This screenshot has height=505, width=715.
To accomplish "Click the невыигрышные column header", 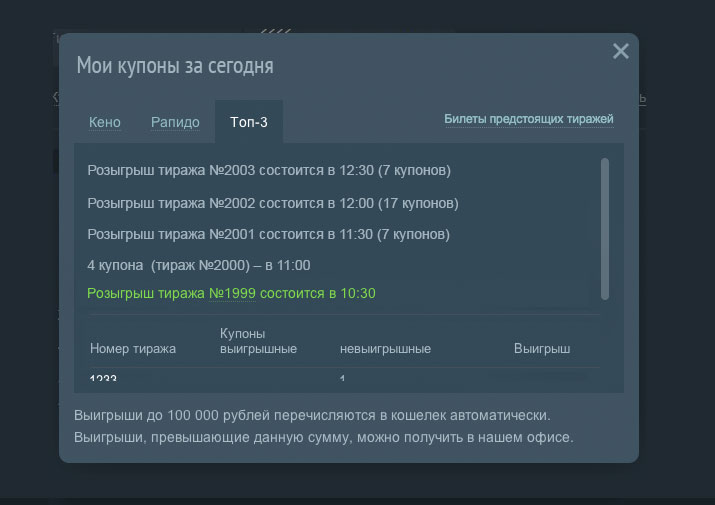I will click(x=385, y=349).
